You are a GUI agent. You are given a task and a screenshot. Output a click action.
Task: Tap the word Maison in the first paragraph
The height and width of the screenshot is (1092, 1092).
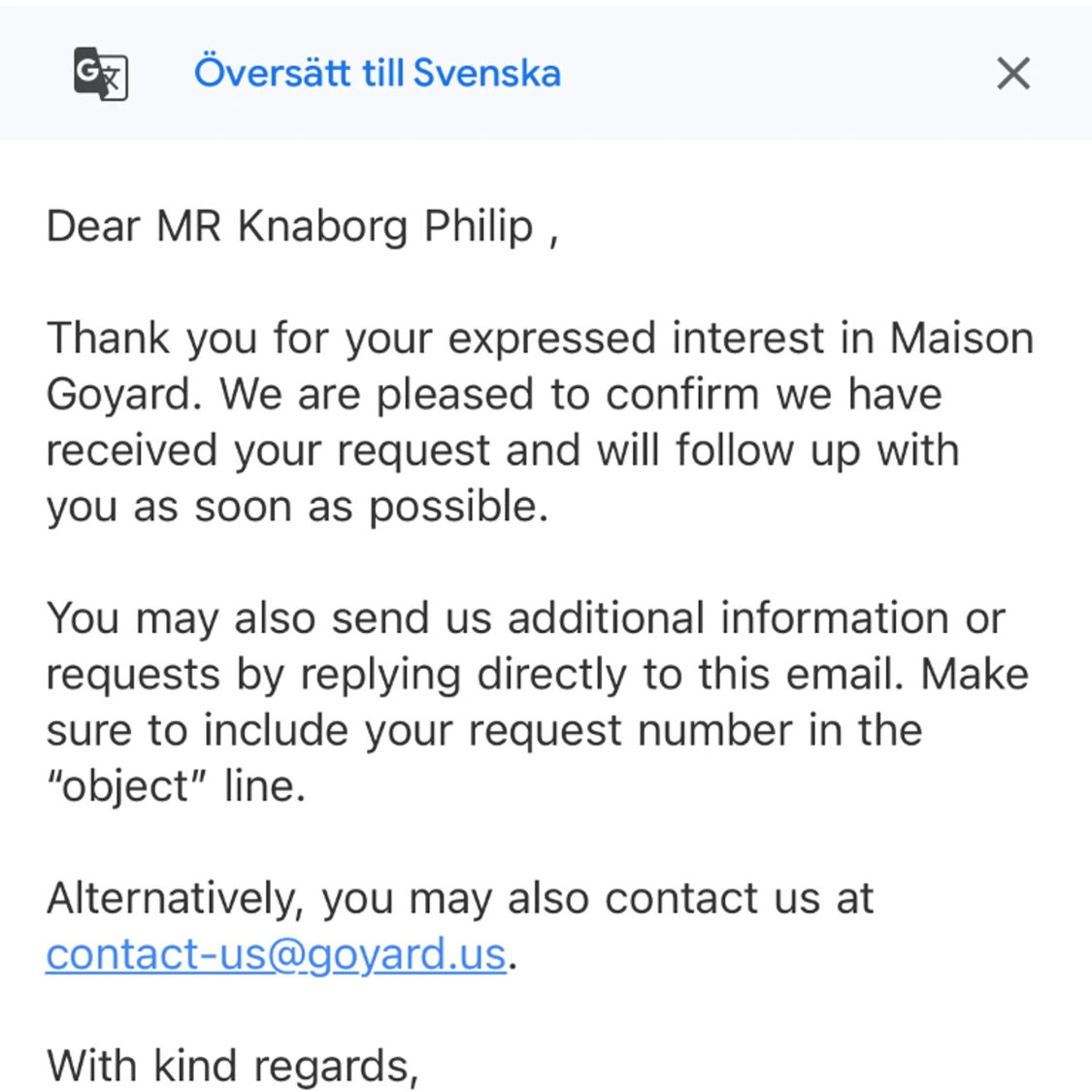pyautogui.click(x=962, y=339)
